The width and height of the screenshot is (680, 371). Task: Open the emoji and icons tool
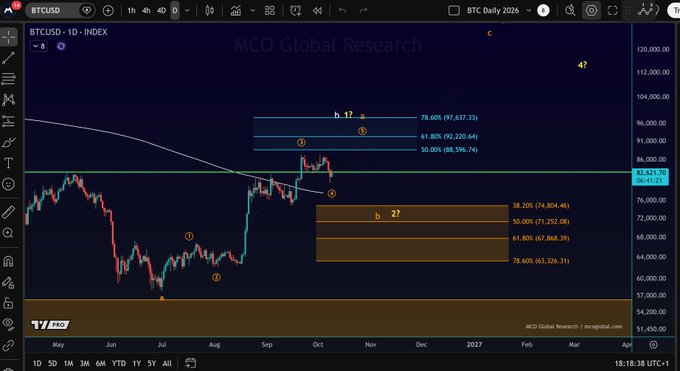pyautogui.click(x=9, y=184)
